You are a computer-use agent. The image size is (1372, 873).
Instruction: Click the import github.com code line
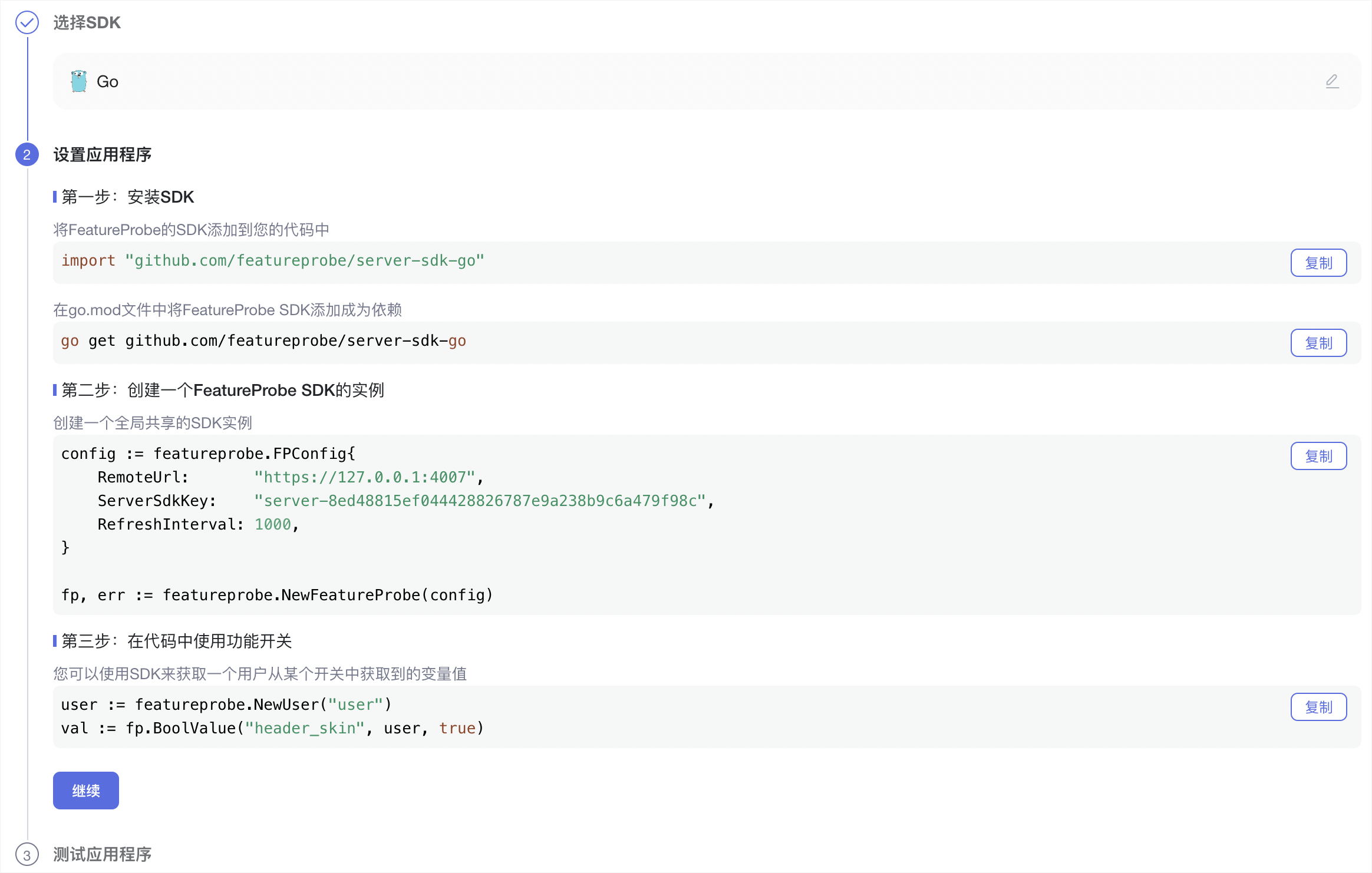click(273, 261)
